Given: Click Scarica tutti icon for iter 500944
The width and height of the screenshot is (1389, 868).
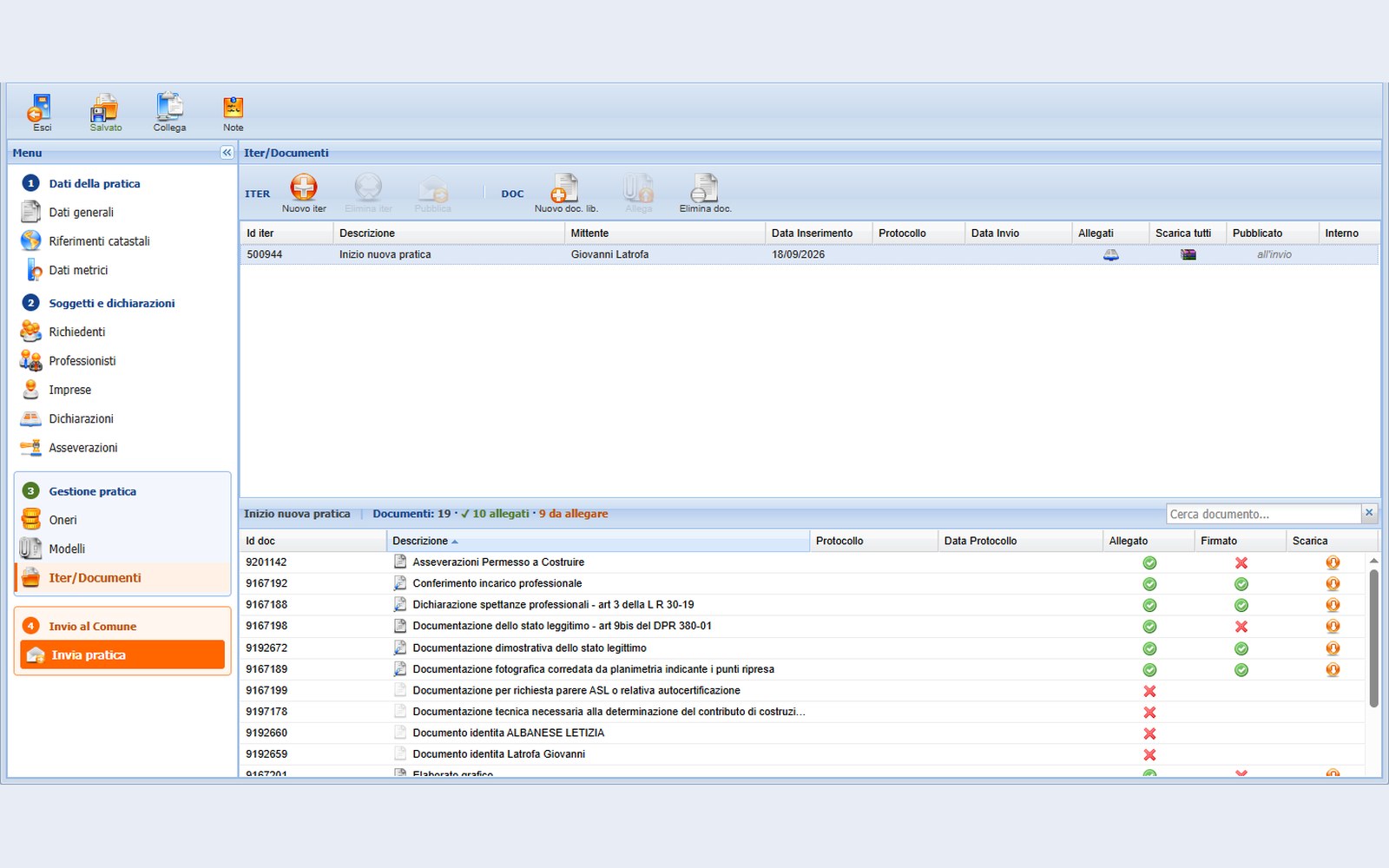Looking at the screenshot, I should (x=1188, y=254).
